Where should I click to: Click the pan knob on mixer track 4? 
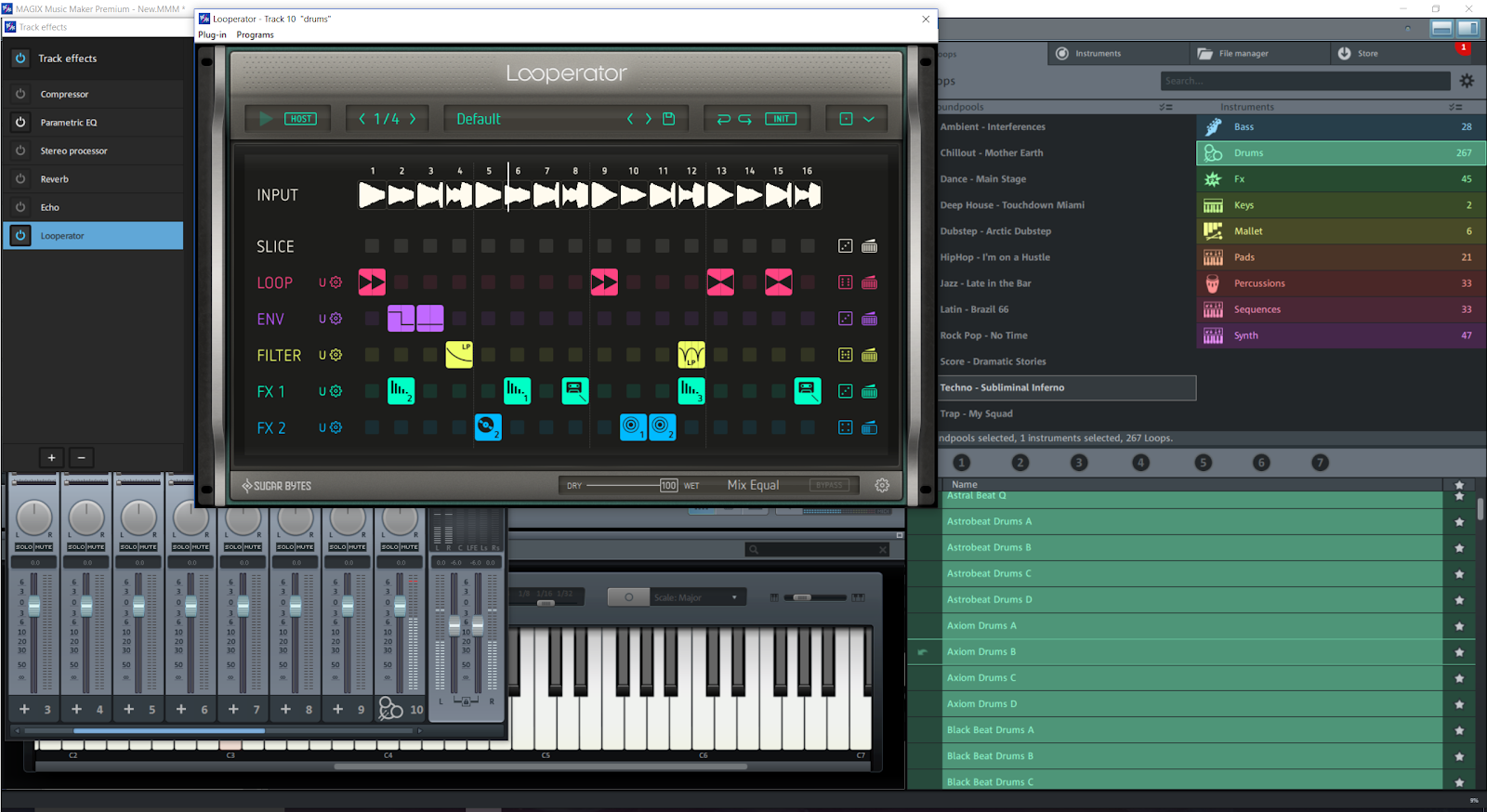86,517
